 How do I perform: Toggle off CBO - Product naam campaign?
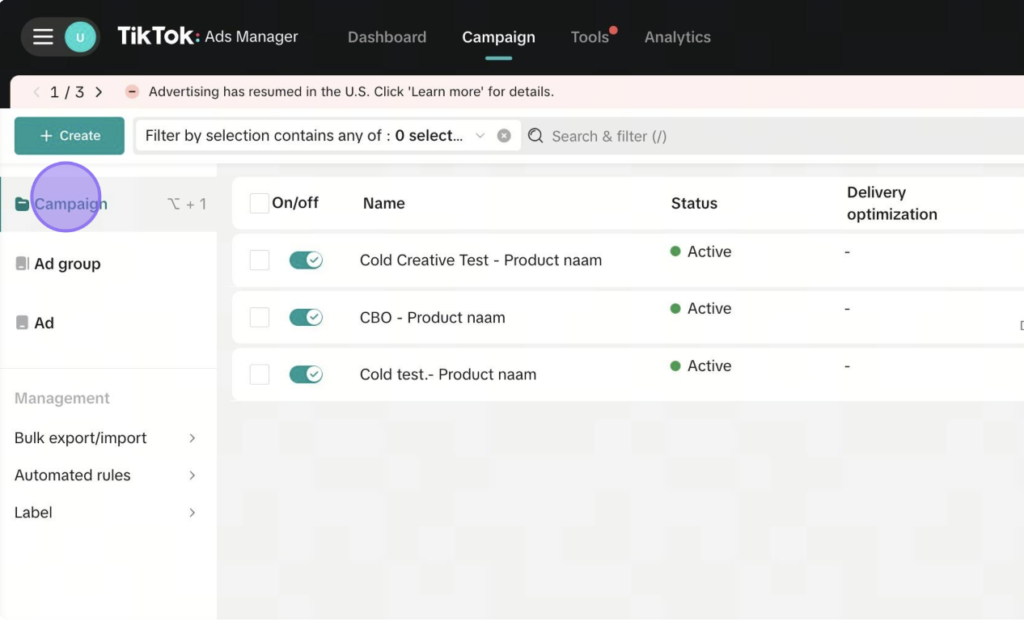coord(306,317)
